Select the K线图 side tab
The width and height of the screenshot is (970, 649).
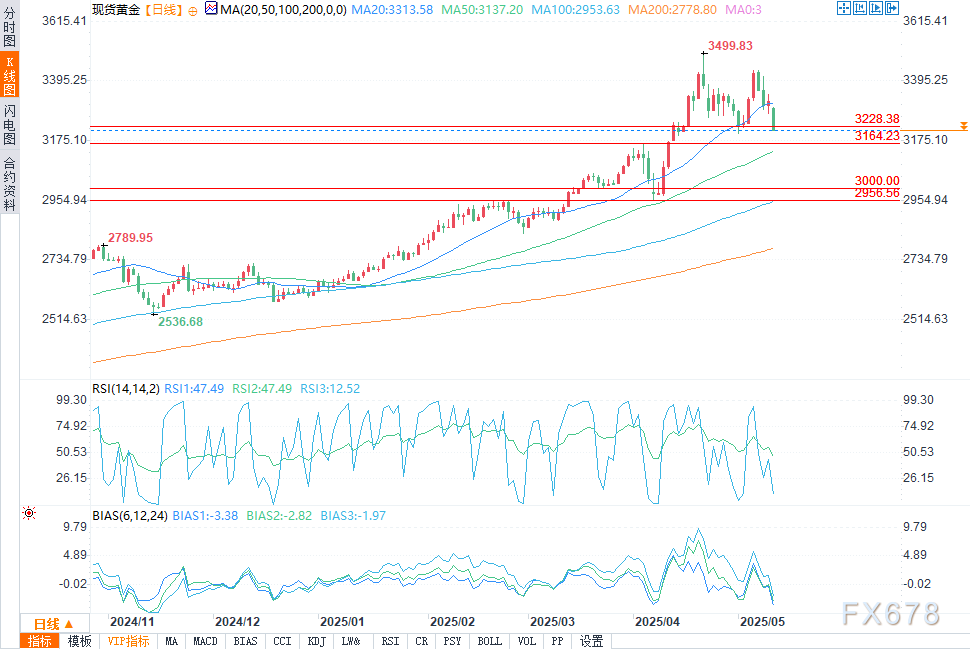tap(9, 79)
